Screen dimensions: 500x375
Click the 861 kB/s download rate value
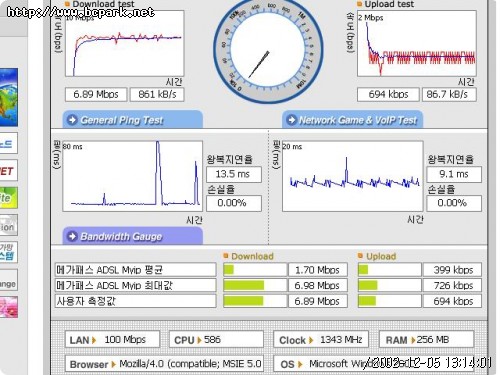pos(157,94)
